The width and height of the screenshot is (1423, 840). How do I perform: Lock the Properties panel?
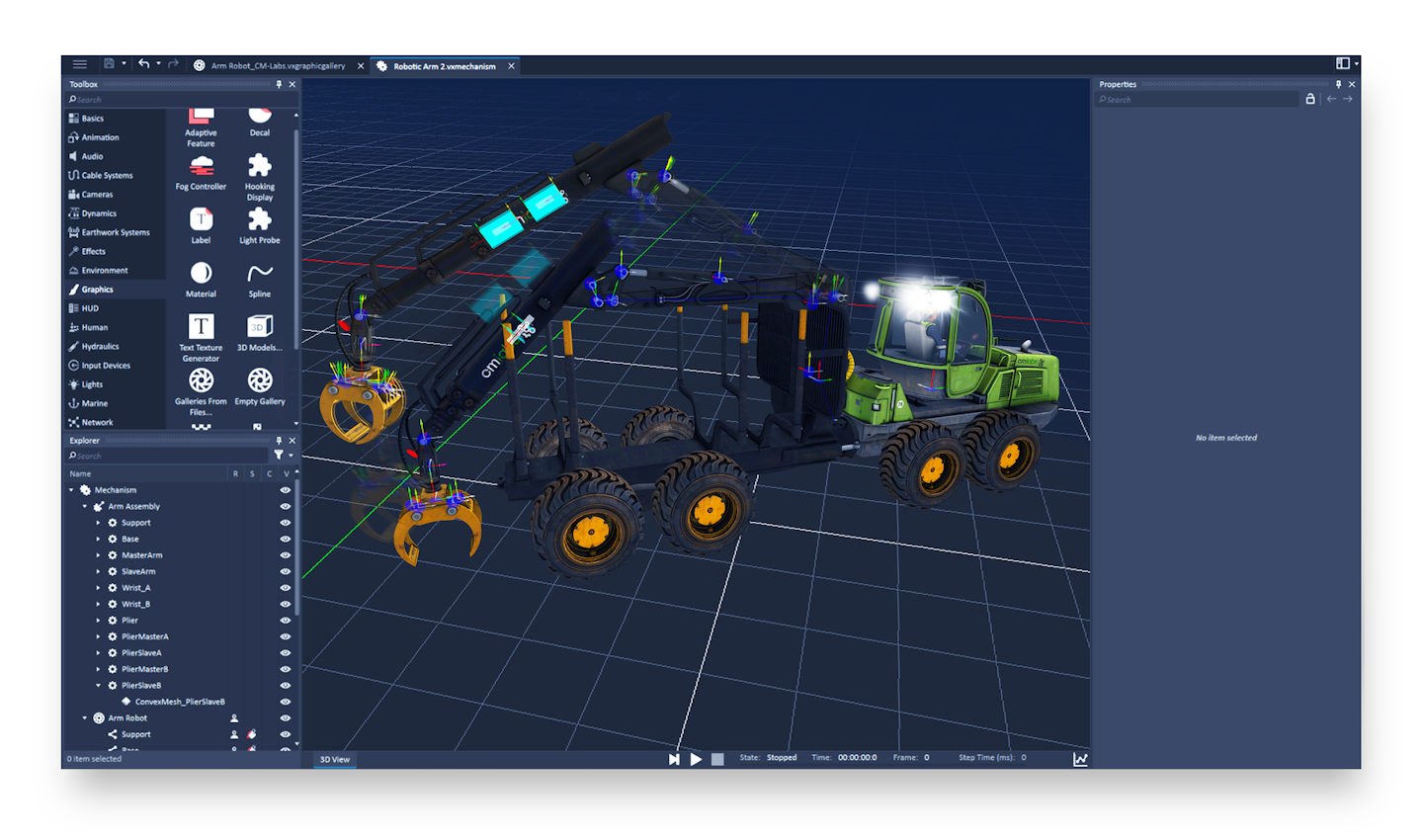click(x=1311, y=99)
